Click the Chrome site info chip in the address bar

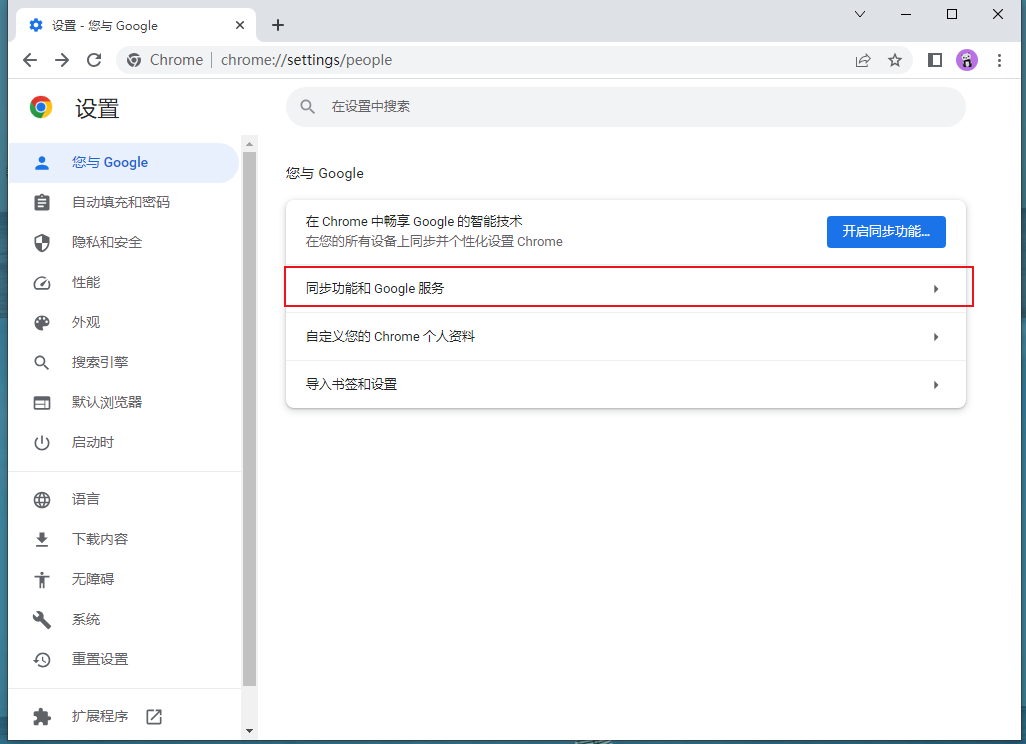[165, 60]
